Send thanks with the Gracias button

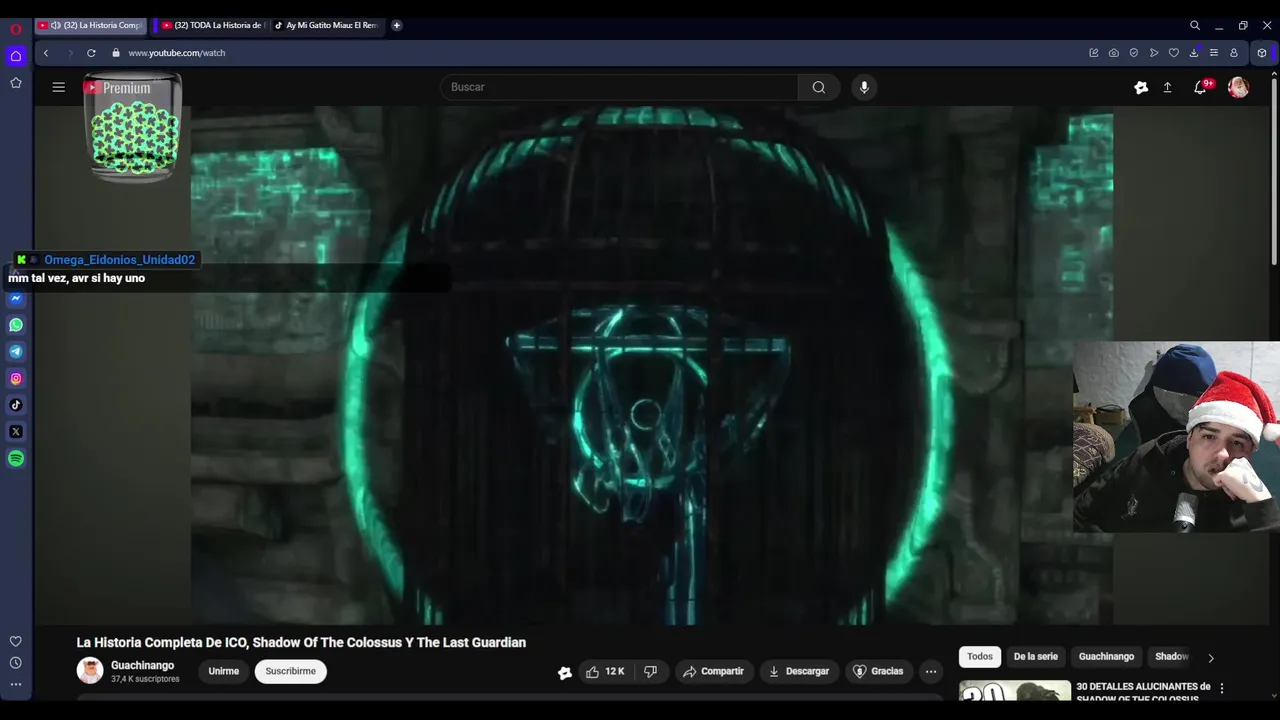878,672
